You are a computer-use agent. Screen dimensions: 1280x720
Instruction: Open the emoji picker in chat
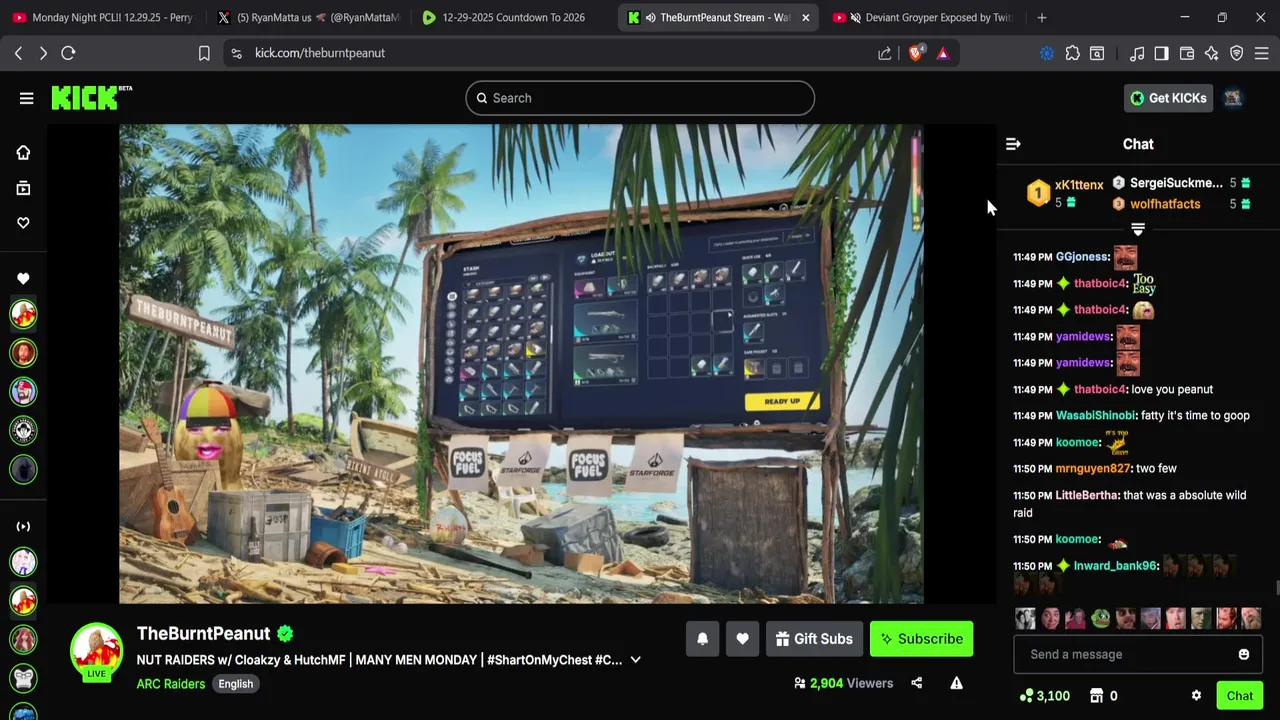(x=1244, y=654)
